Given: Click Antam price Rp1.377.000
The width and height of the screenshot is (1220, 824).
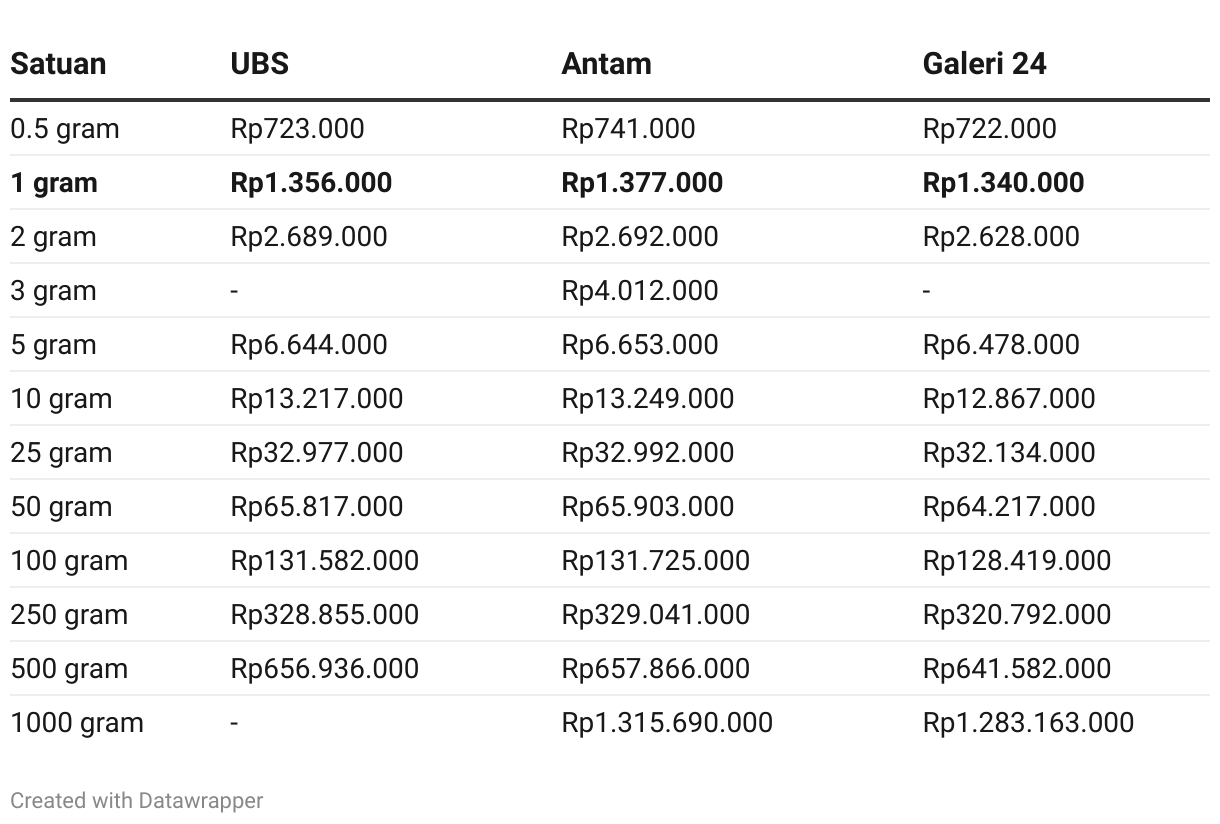Looking at the screenshot, I should tap(642, 183).
